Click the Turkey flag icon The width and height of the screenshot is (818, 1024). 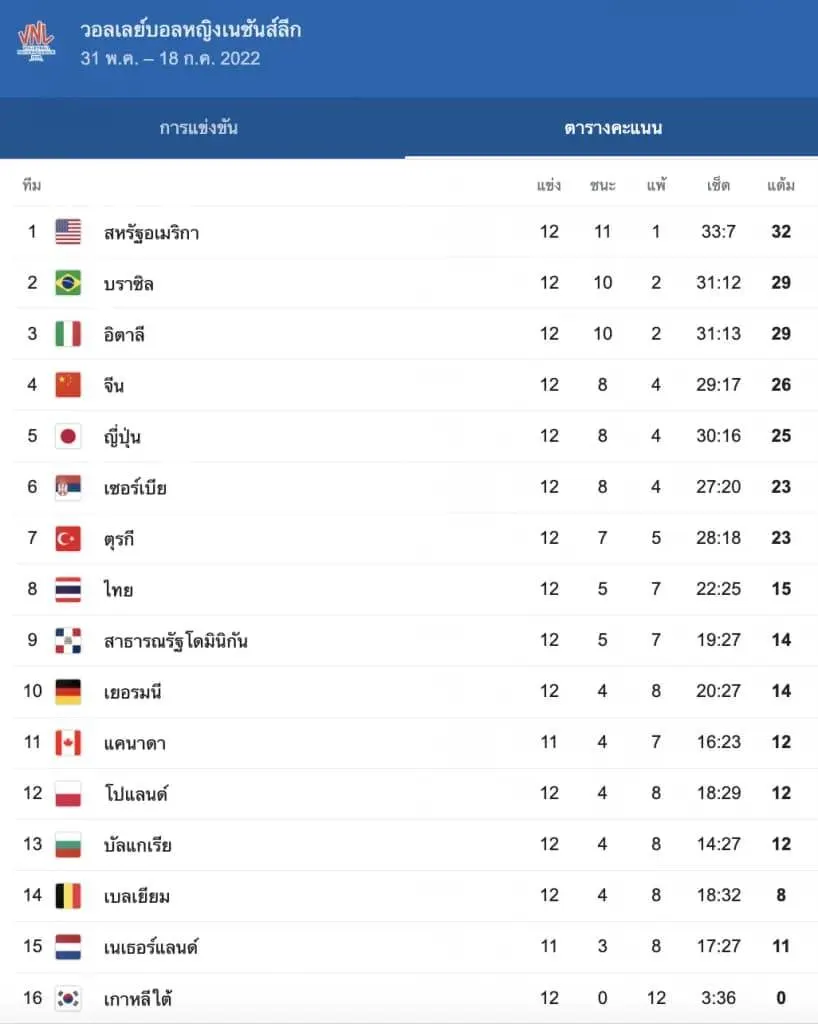pos(68,538)
